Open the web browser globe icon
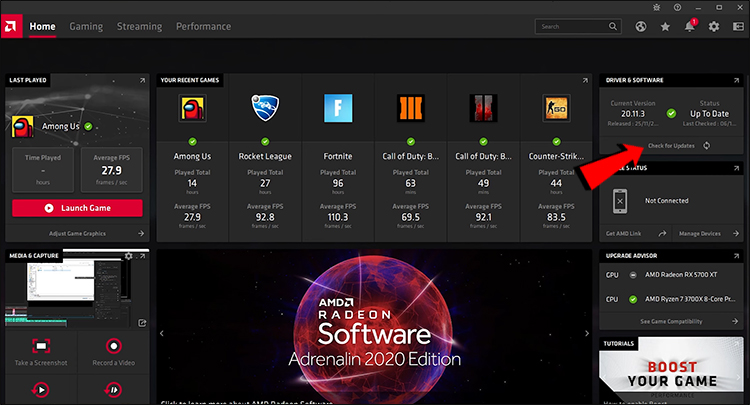Screen dimensions: 750x405 (x=641, y=26)
